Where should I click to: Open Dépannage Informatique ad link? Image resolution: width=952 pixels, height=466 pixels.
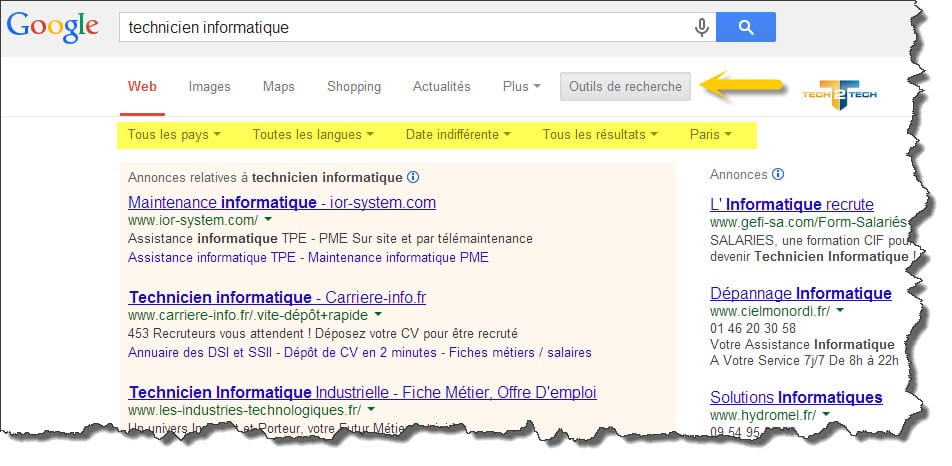pos(801,294)
